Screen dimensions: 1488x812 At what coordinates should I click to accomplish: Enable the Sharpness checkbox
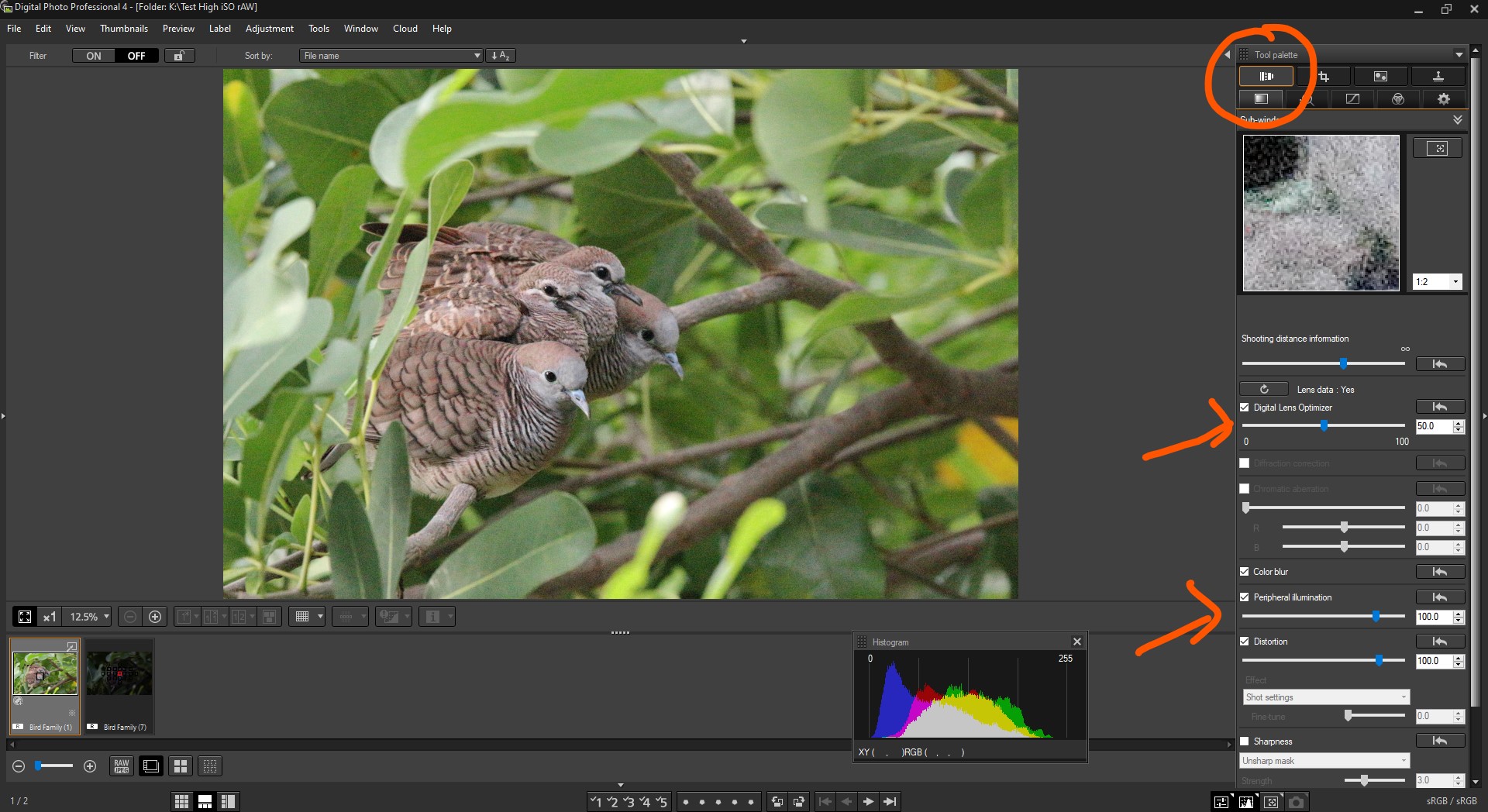(x=1245, y=741)
